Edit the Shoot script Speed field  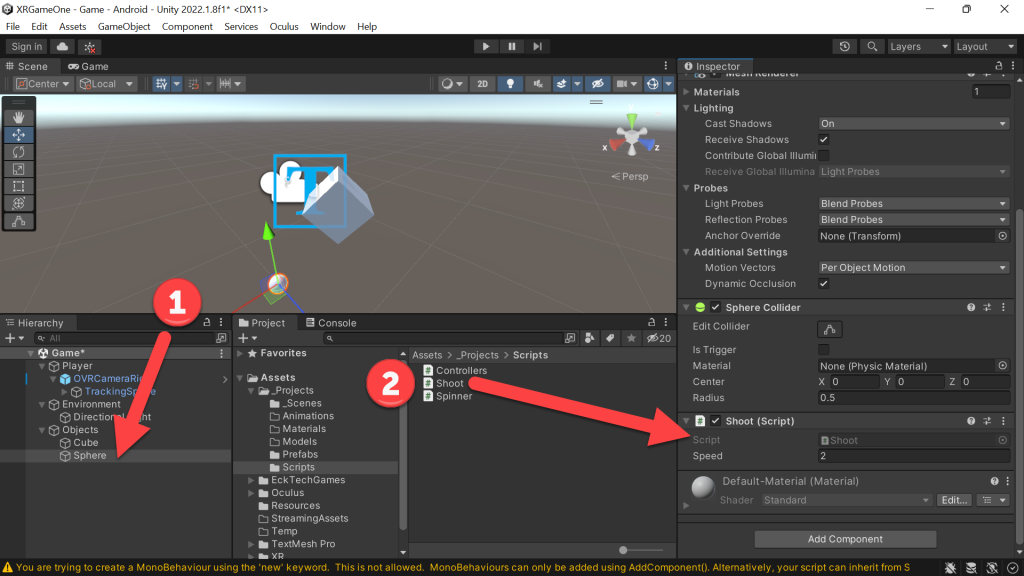[x=914, y=456]
